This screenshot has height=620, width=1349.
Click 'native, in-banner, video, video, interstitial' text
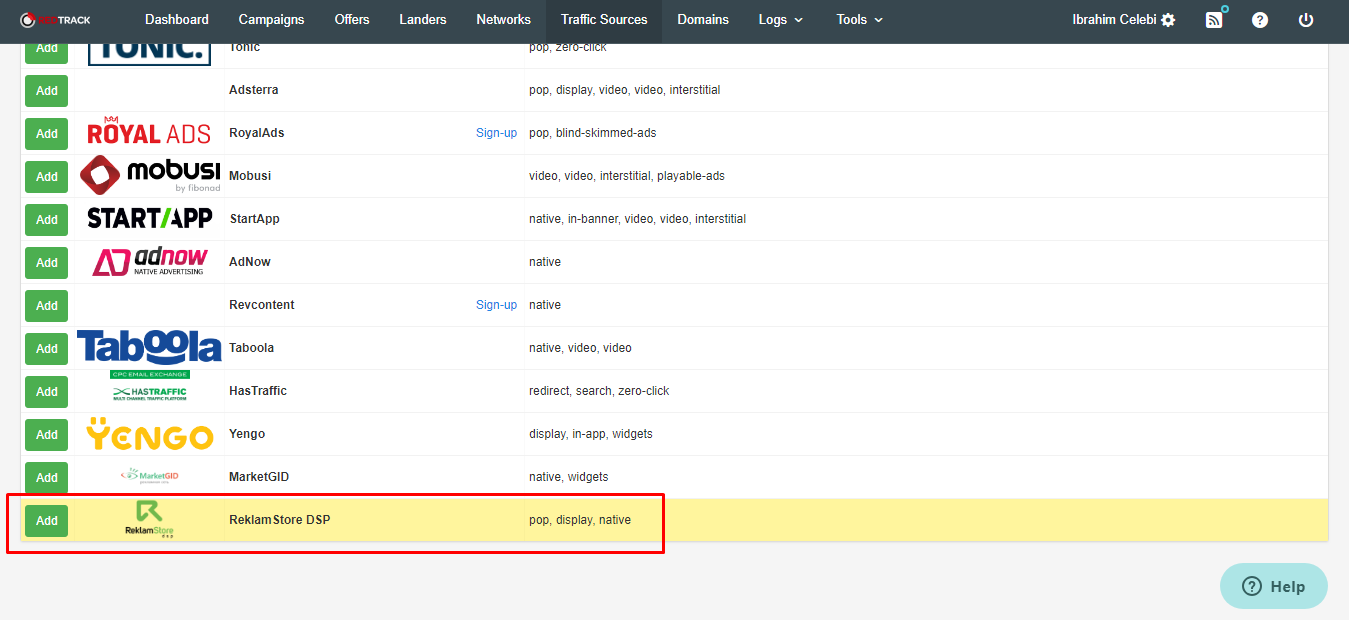tap(638, 219)
